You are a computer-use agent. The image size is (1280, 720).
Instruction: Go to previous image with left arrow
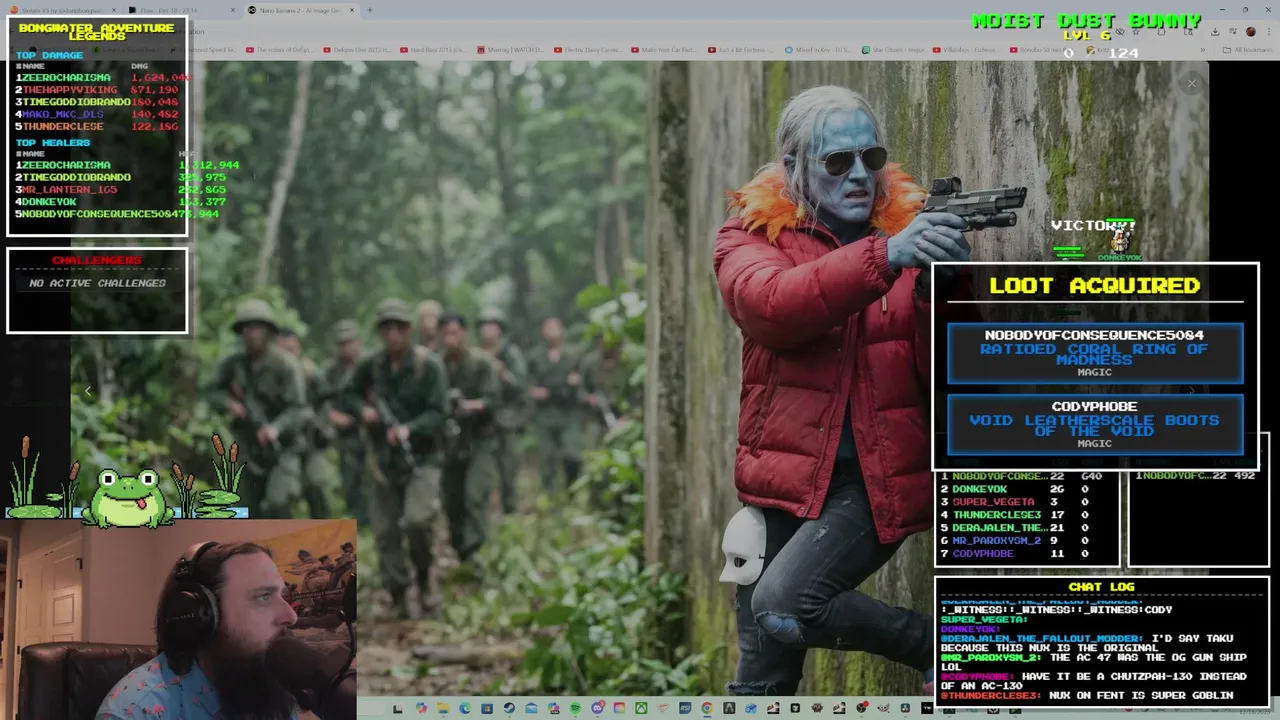[x=88, y=391]
